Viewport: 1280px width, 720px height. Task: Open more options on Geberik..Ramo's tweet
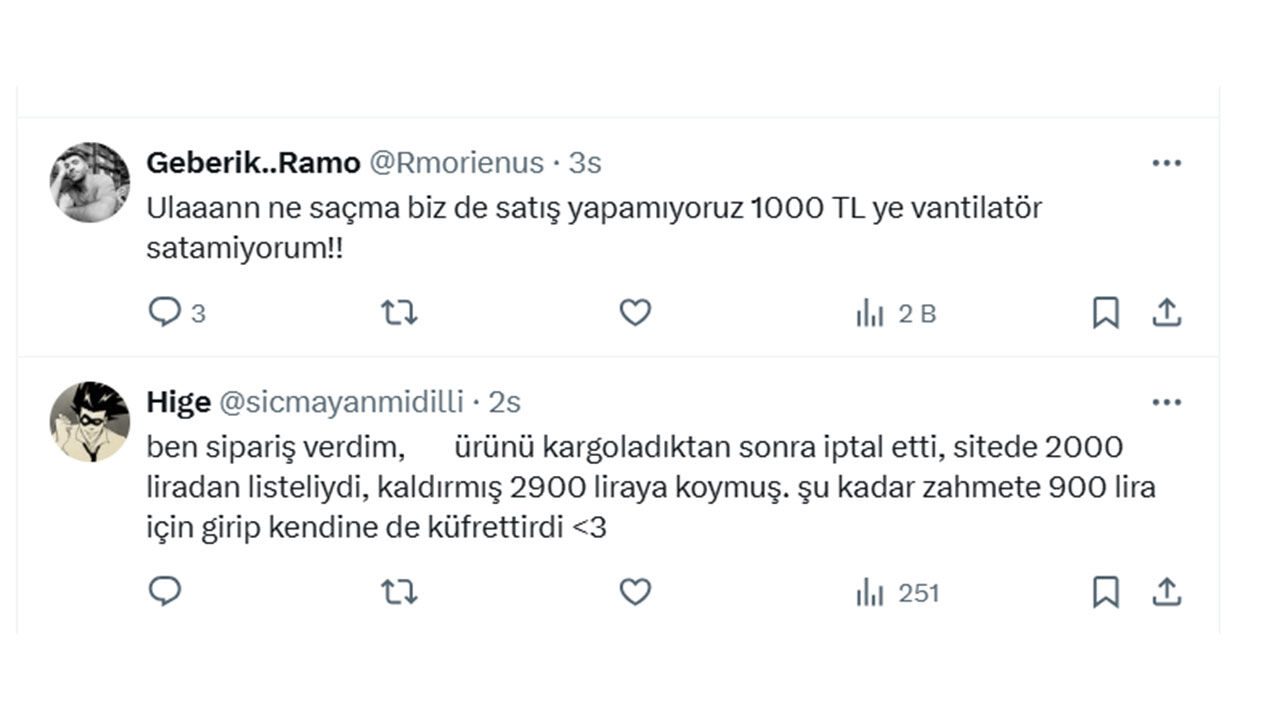click(1166, 163)
